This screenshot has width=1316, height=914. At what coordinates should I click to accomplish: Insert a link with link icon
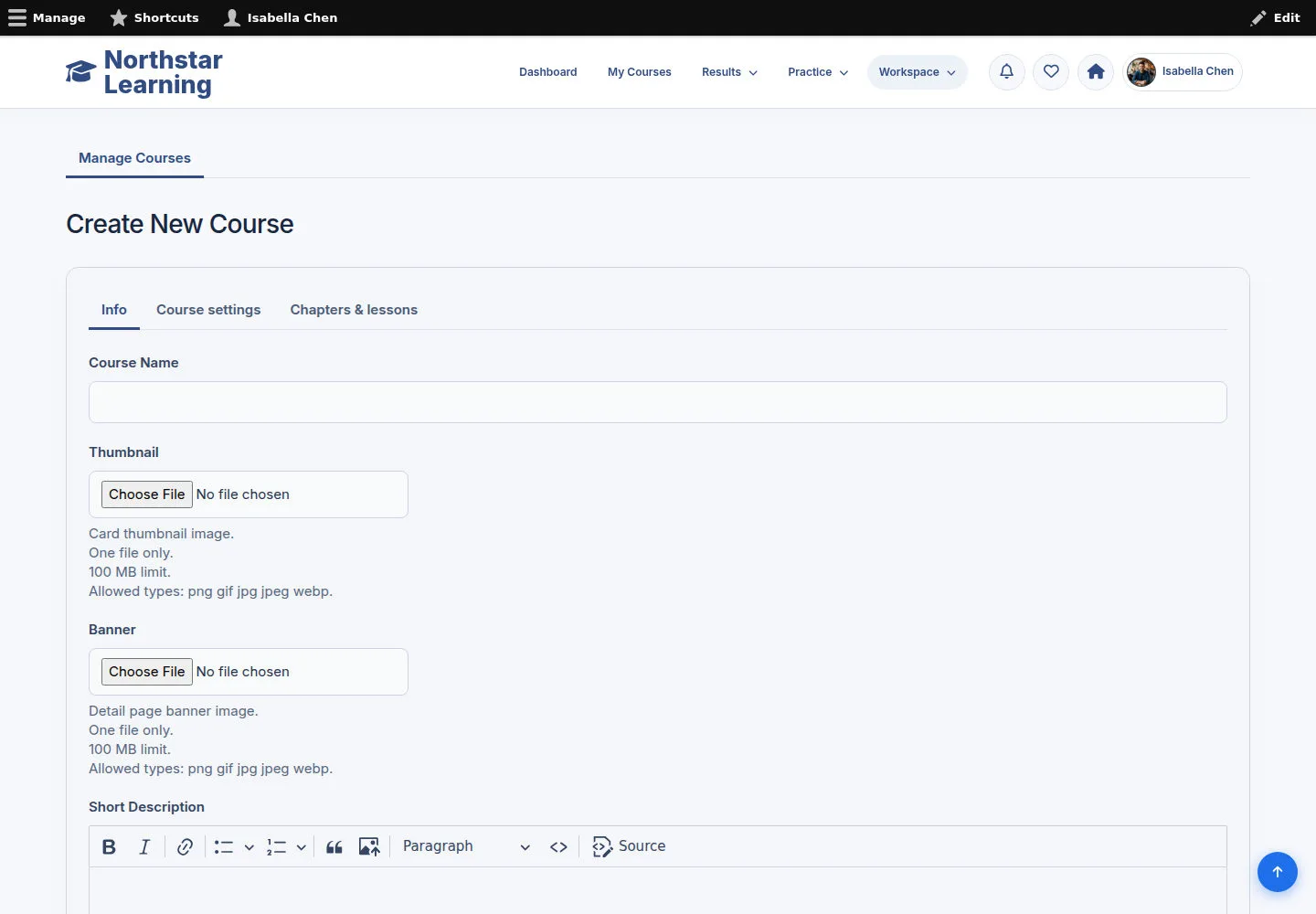tap(185, 846)
